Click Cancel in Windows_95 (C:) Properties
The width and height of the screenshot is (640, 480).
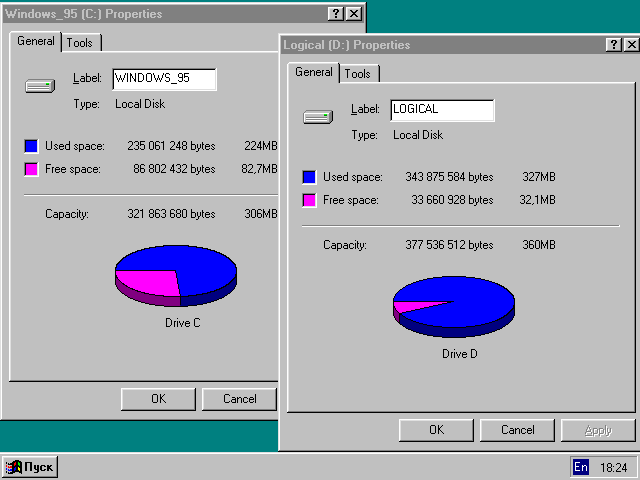pyautogui.click(x=240, y=399)
